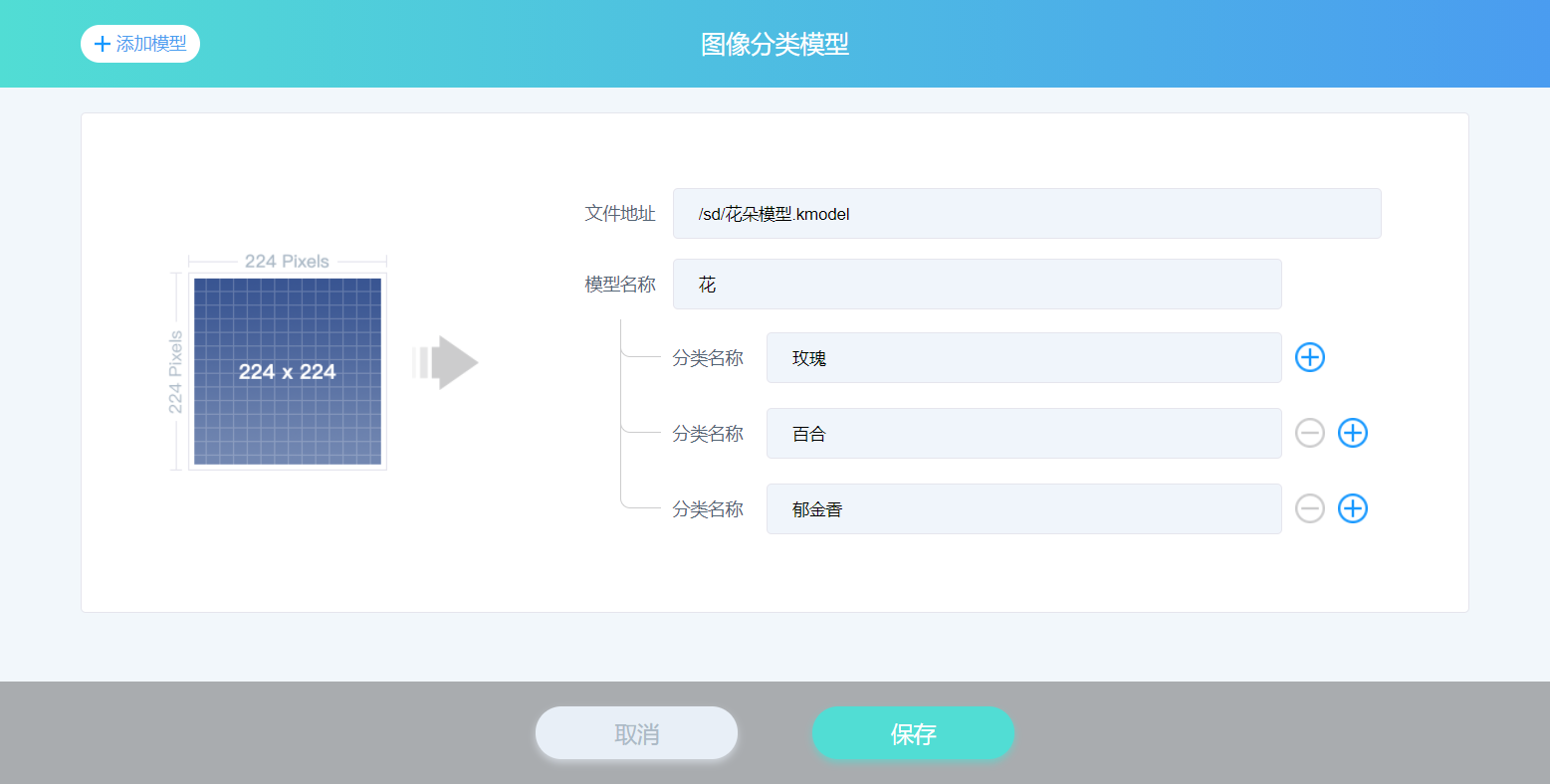The height and width of the screenshot is (784, 1550).
Task: Click the 保存 button
Action: pos(913,733)
